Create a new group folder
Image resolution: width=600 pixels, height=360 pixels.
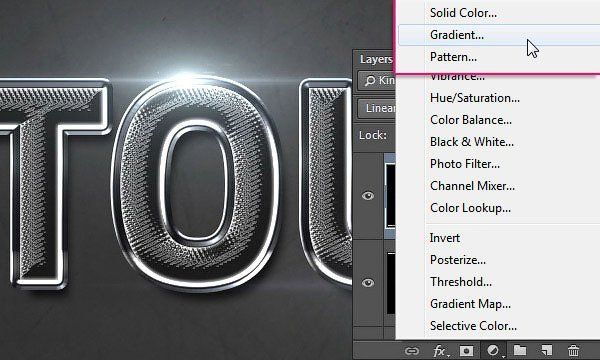tap(520, 350)
